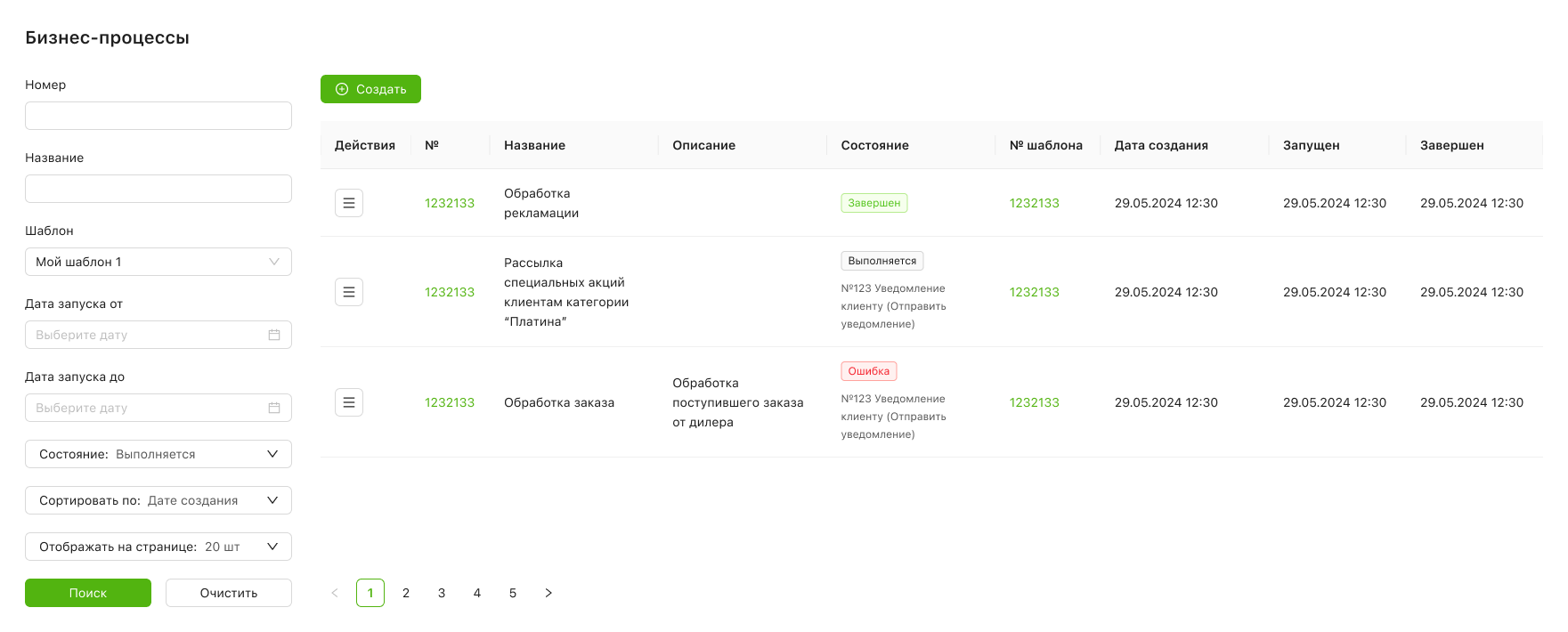The image size is (1568, 632).
Task: Change Отображать на странице count dropdown
Action: click(158, 547)
